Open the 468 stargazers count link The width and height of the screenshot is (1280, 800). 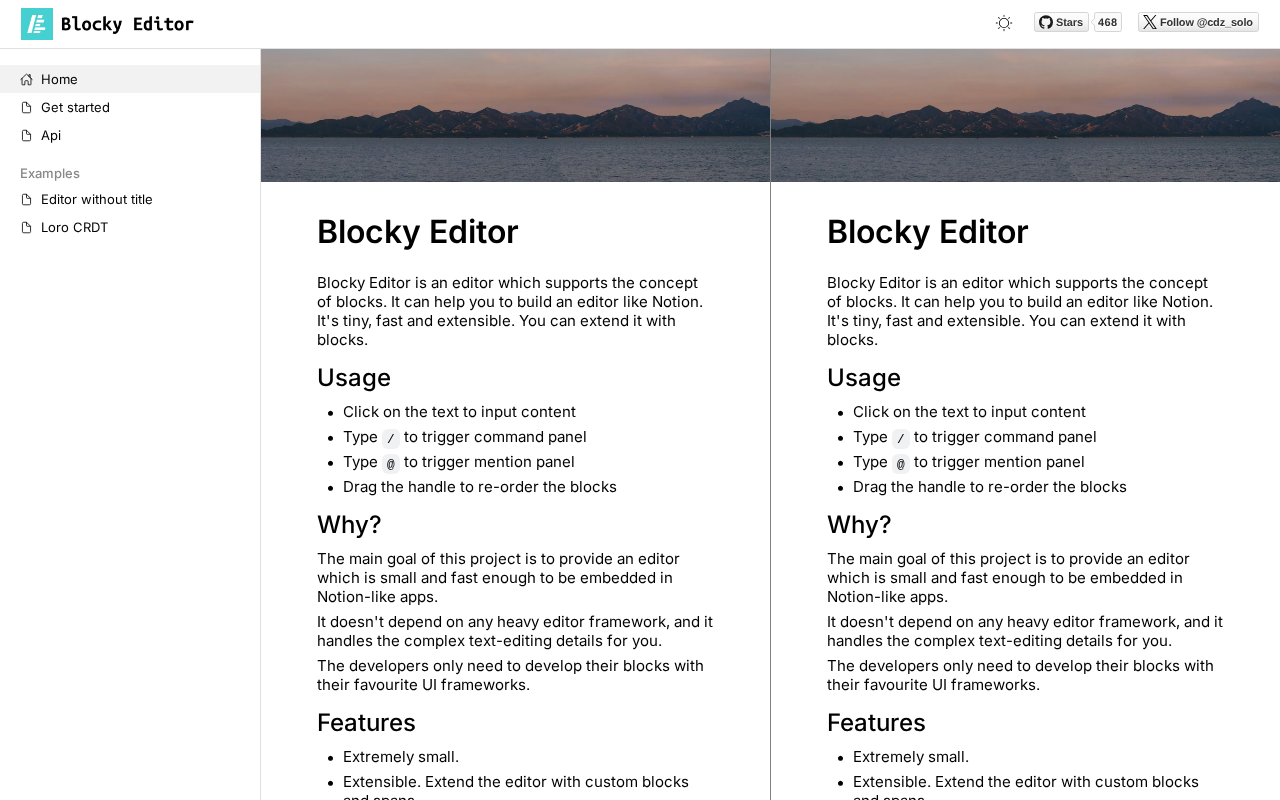(1107, 22)
